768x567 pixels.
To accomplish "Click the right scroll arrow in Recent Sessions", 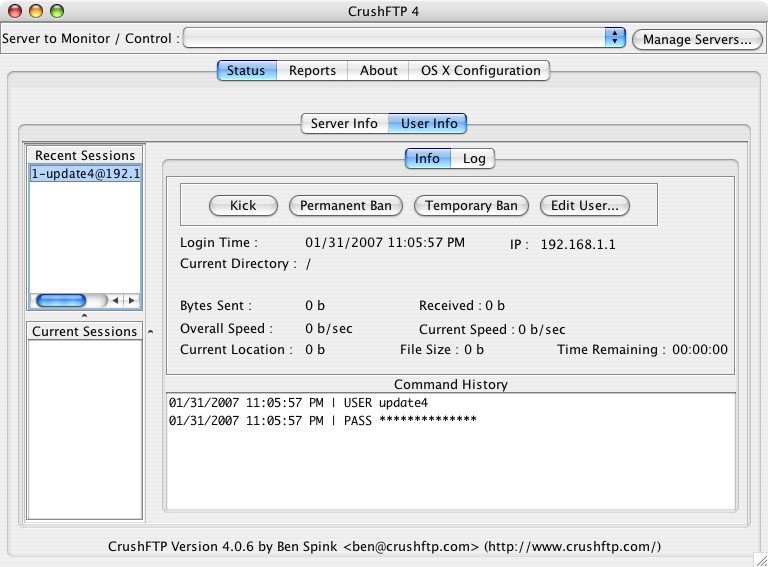I will pos(130,300).
